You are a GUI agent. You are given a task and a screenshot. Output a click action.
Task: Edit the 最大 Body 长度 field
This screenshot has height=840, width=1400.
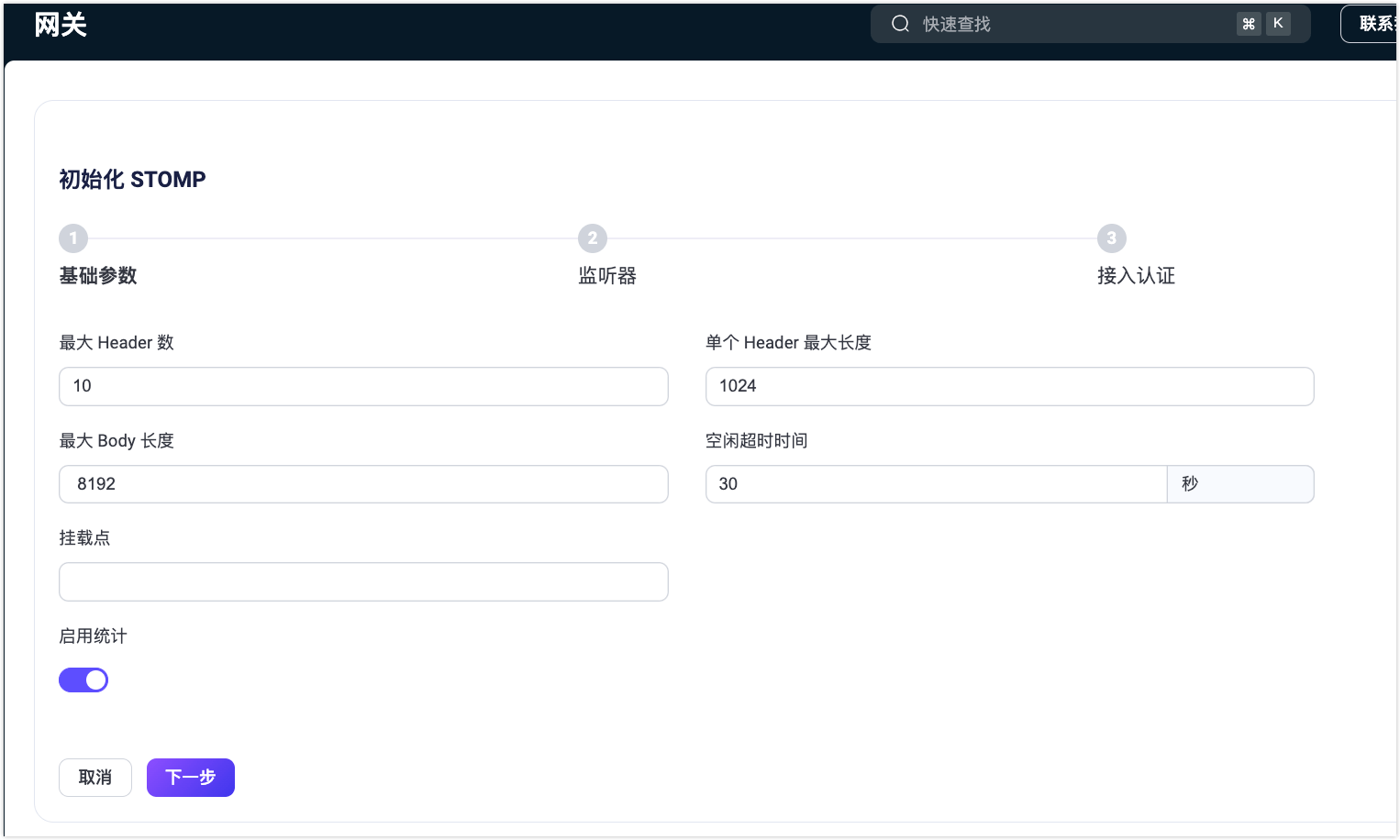[x=363, y=484]
